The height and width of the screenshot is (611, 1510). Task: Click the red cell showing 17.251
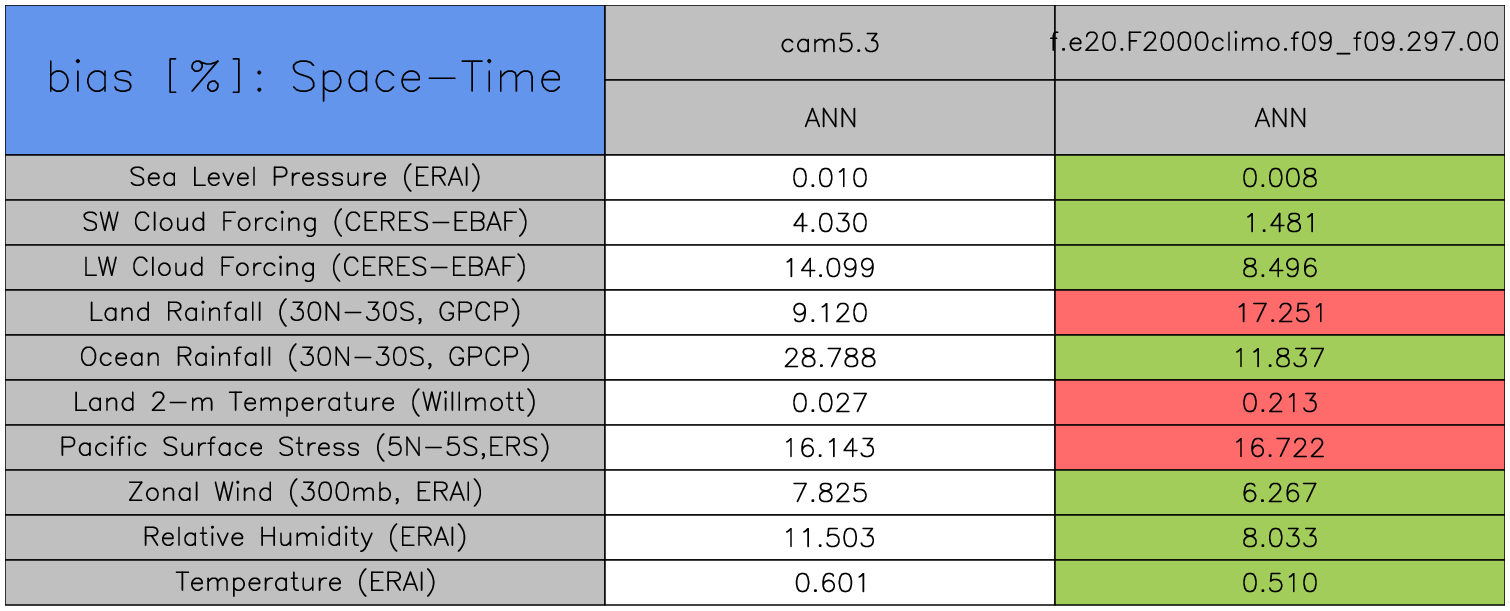(1280, 313)
